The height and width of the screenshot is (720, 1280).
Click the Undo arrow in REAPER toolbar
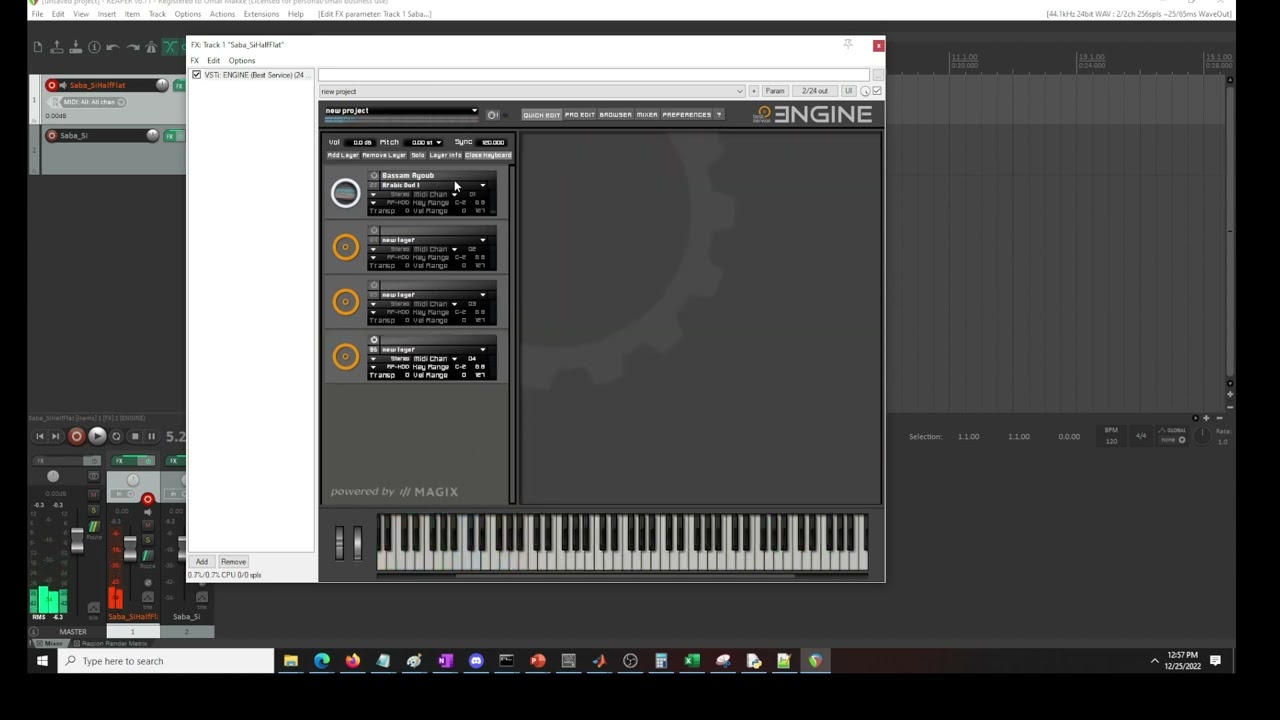point(113,47)
